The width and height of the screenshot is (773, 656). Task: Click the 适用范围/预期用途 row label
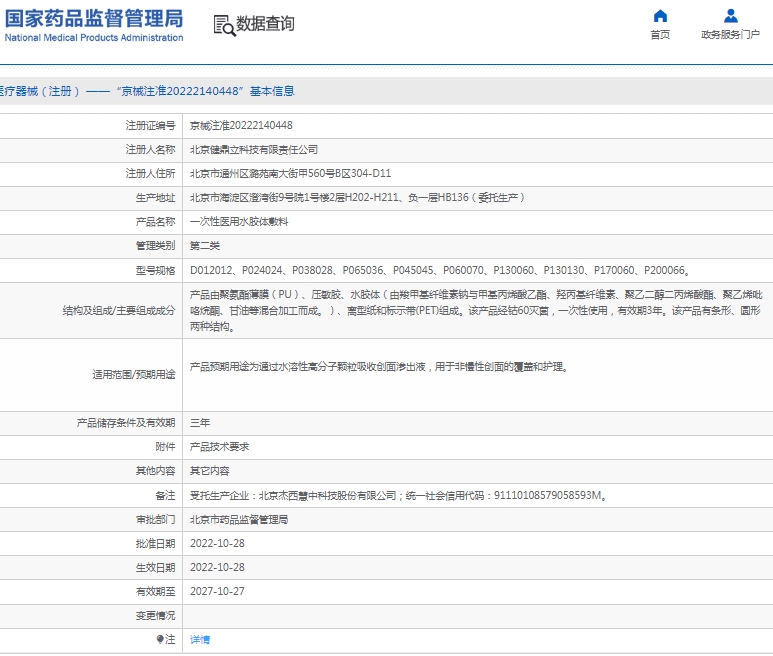(134, 375)
